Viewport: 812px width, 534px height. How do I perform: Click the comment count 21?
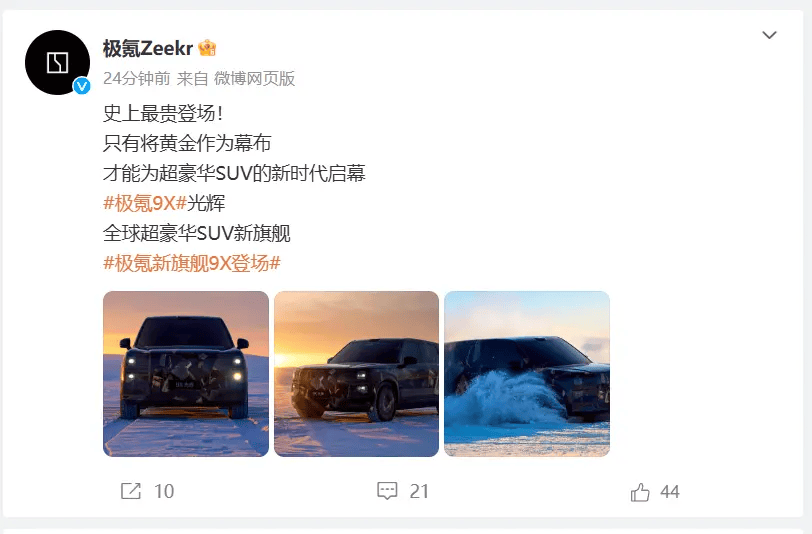419,492
